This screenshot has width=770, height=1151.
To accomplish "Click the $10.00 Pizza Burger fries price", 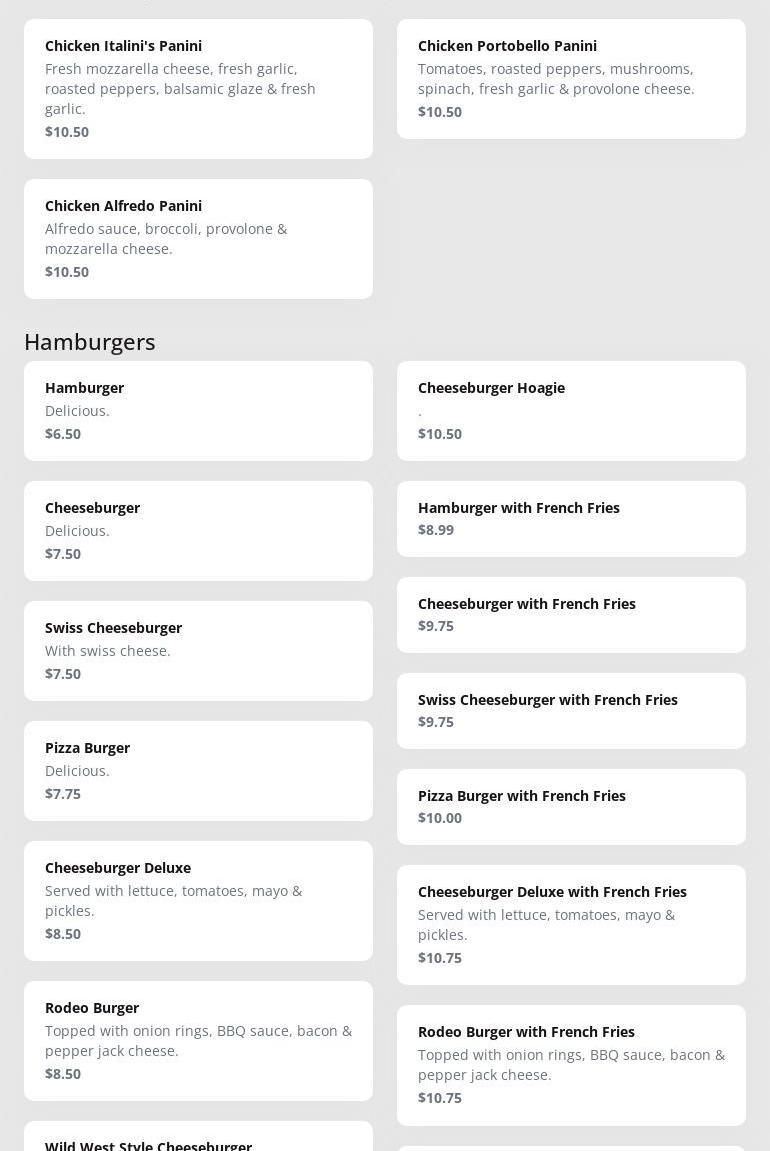I will point(440,818).
